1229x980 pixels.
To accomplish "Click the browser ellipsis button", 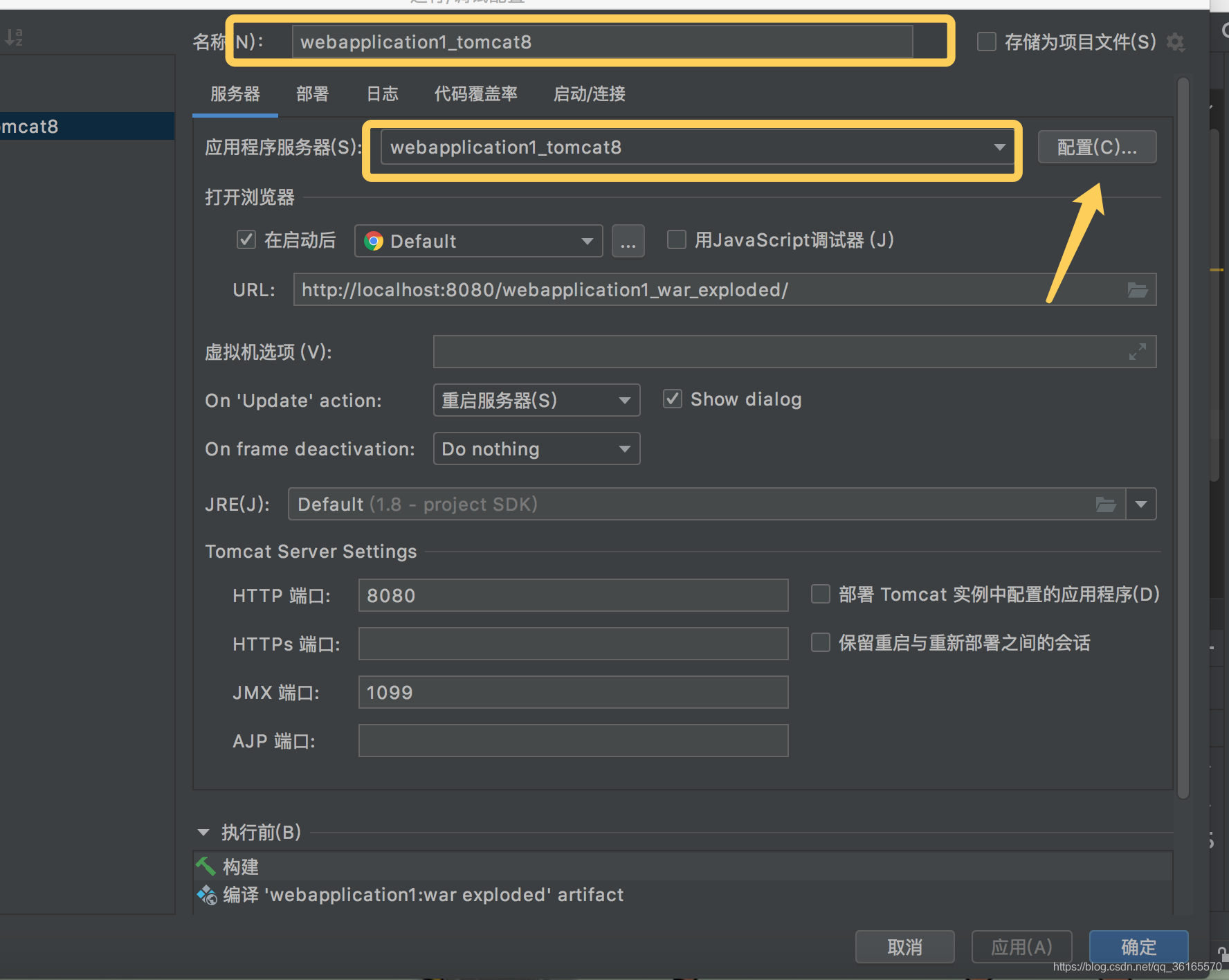I will pos(628,241).
